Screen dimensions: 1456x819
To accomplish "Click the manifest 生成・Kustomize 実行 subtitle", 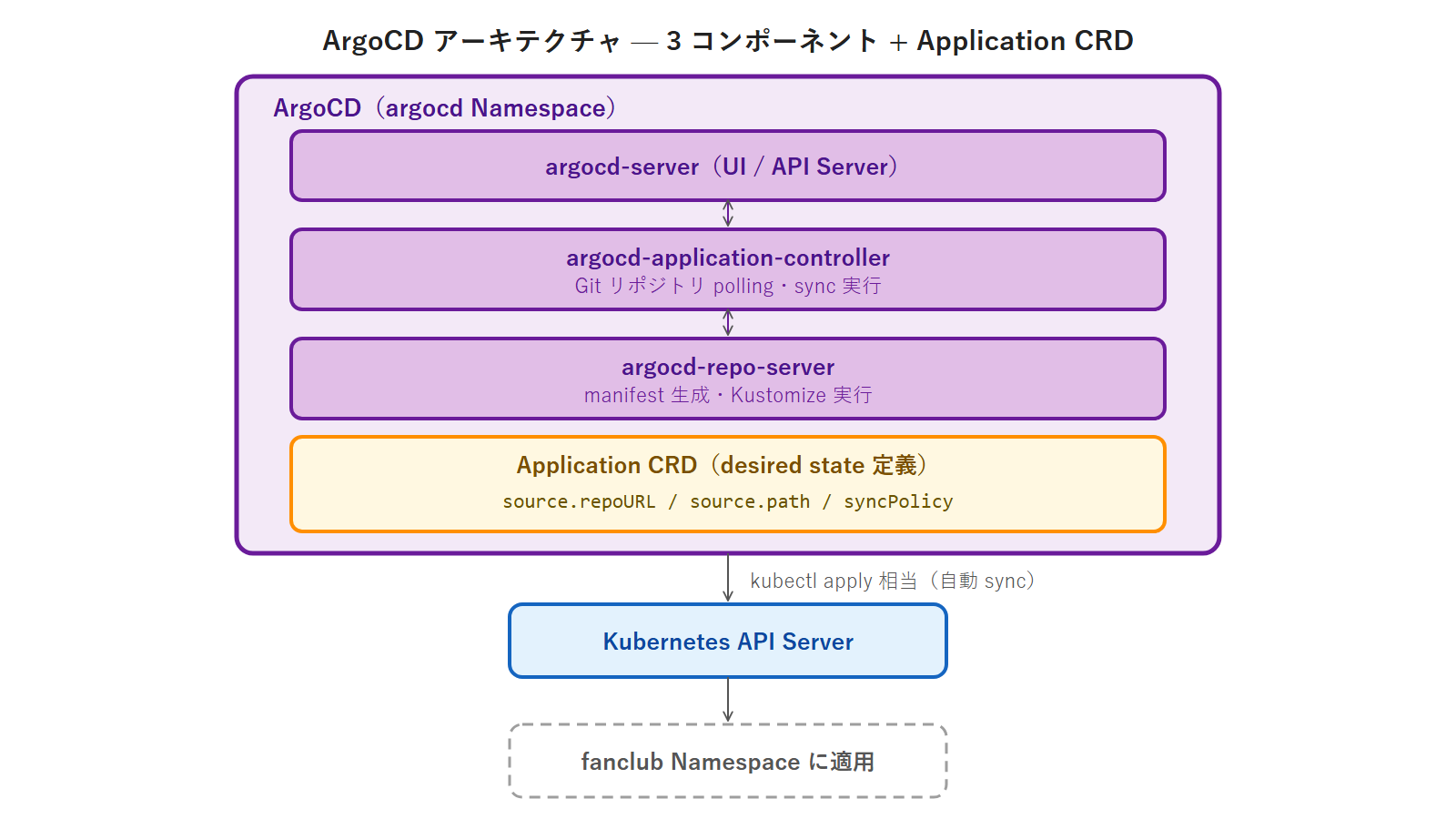I will pos(728,395).
